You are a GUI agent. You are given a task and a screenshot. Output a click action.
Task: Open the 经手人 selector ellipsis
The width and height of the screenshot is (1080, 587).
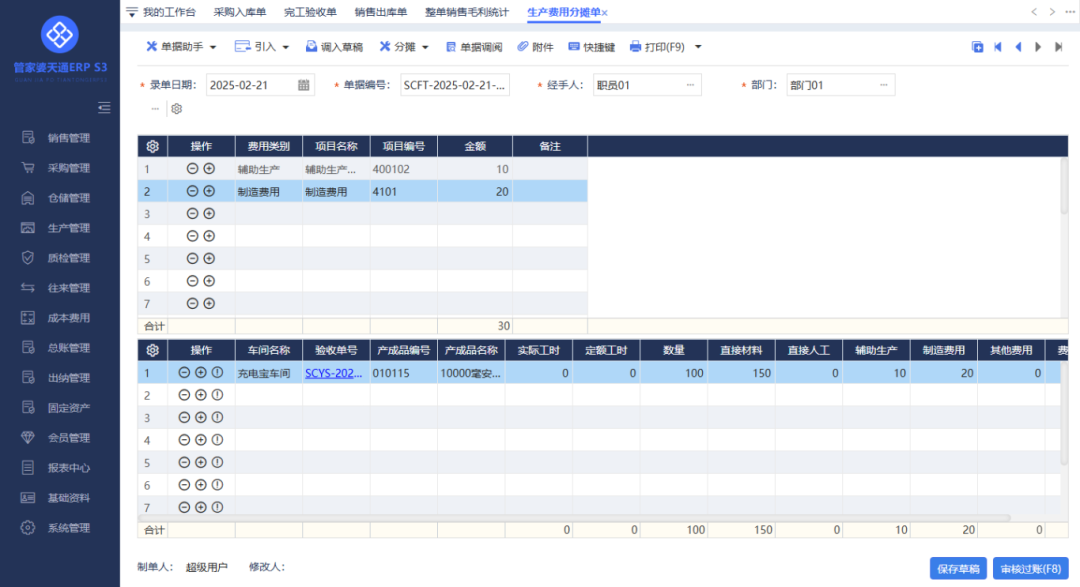(x=690, y=85)
